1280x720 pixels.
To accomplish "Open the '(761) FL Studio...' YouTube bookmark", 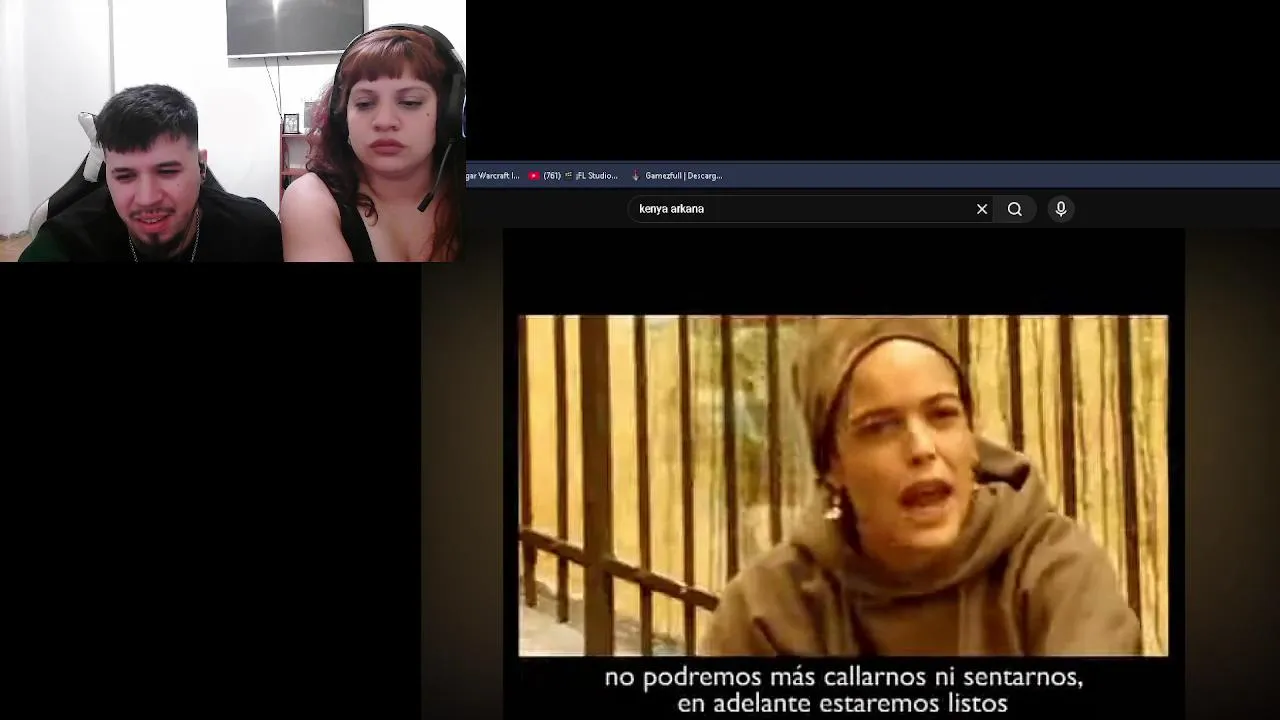I will tap(573, 176).
